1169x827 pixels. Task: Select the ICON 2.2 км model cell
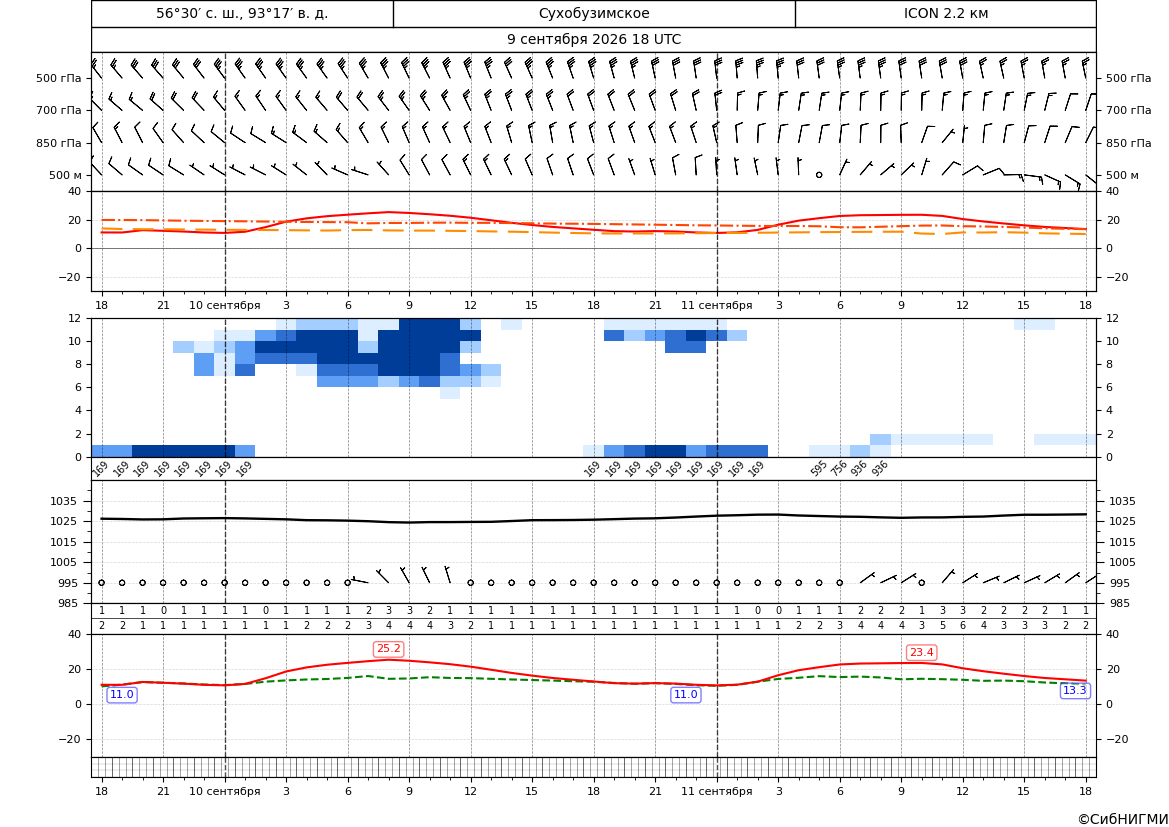coord(945,14)
